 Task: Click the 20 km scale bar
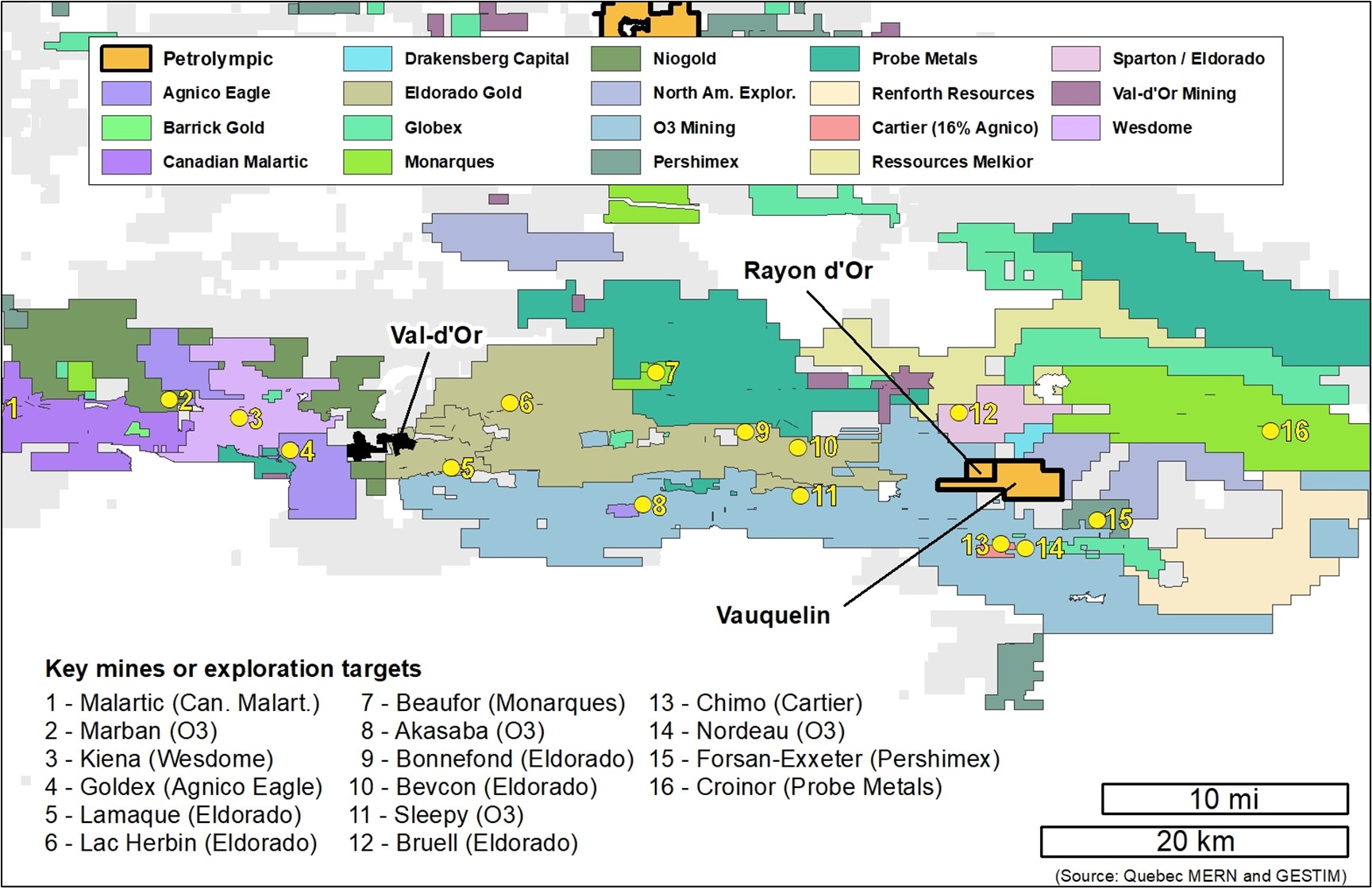(x=1194, y=841)
